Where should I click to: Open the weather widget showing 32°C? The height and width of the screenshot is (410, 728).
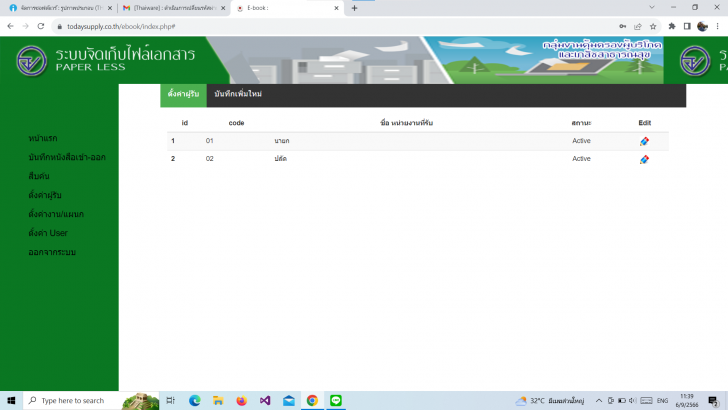click(550, 401)
